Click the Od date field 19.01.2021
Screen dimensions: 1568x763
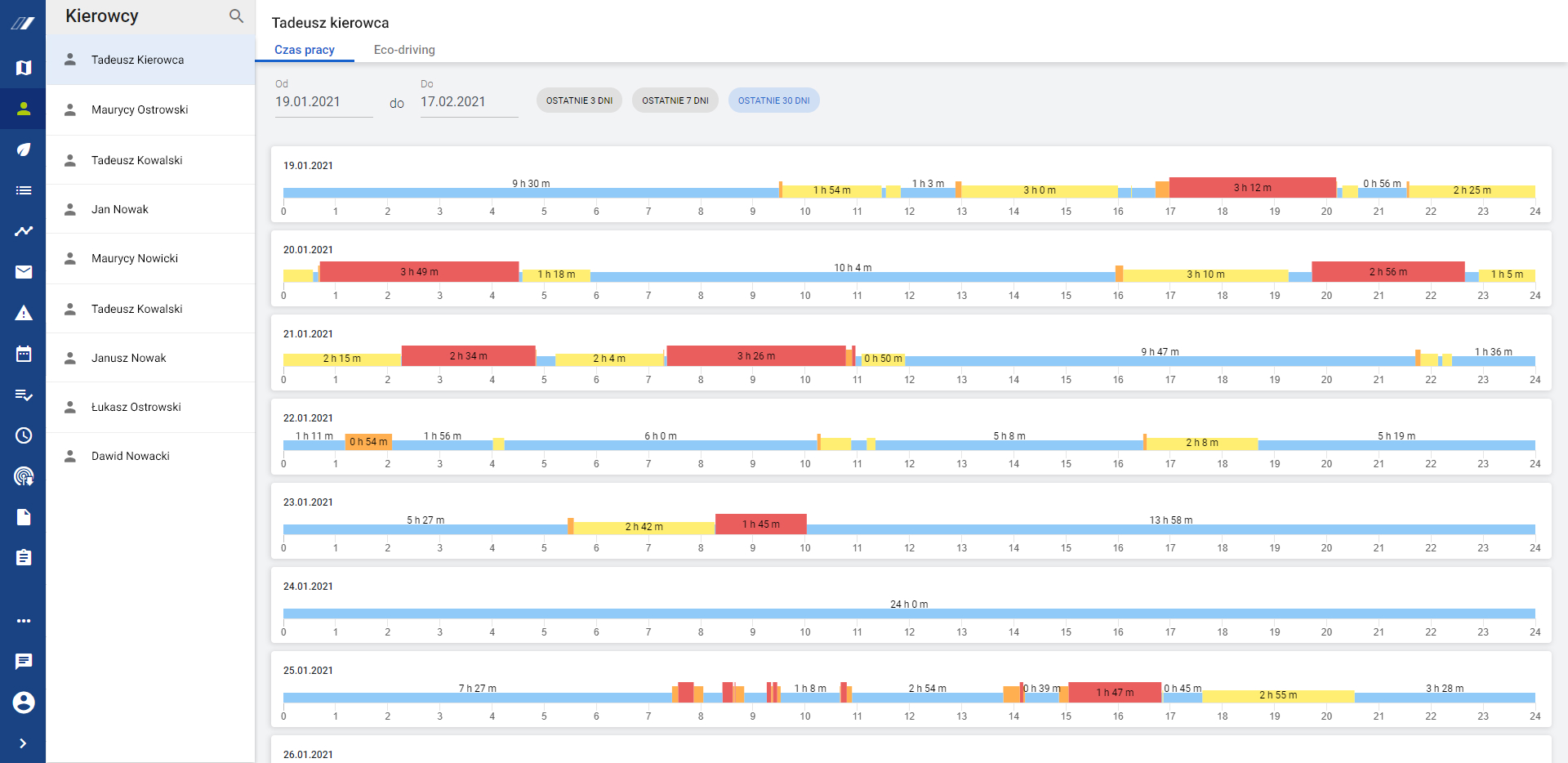coord(323,102)
